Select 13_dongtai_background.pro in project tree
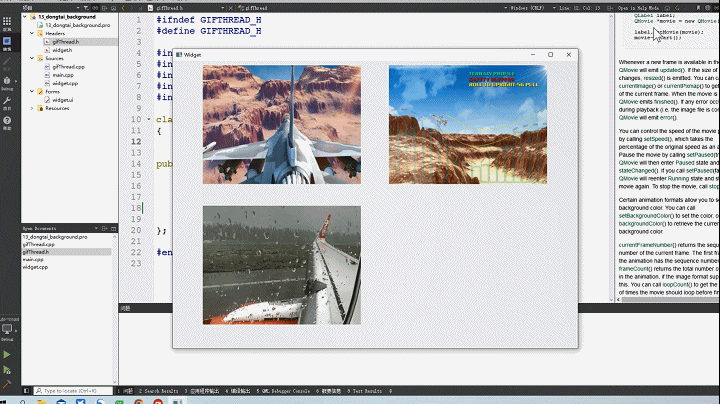Screen dimensions: 720x404 click(78, 25)
